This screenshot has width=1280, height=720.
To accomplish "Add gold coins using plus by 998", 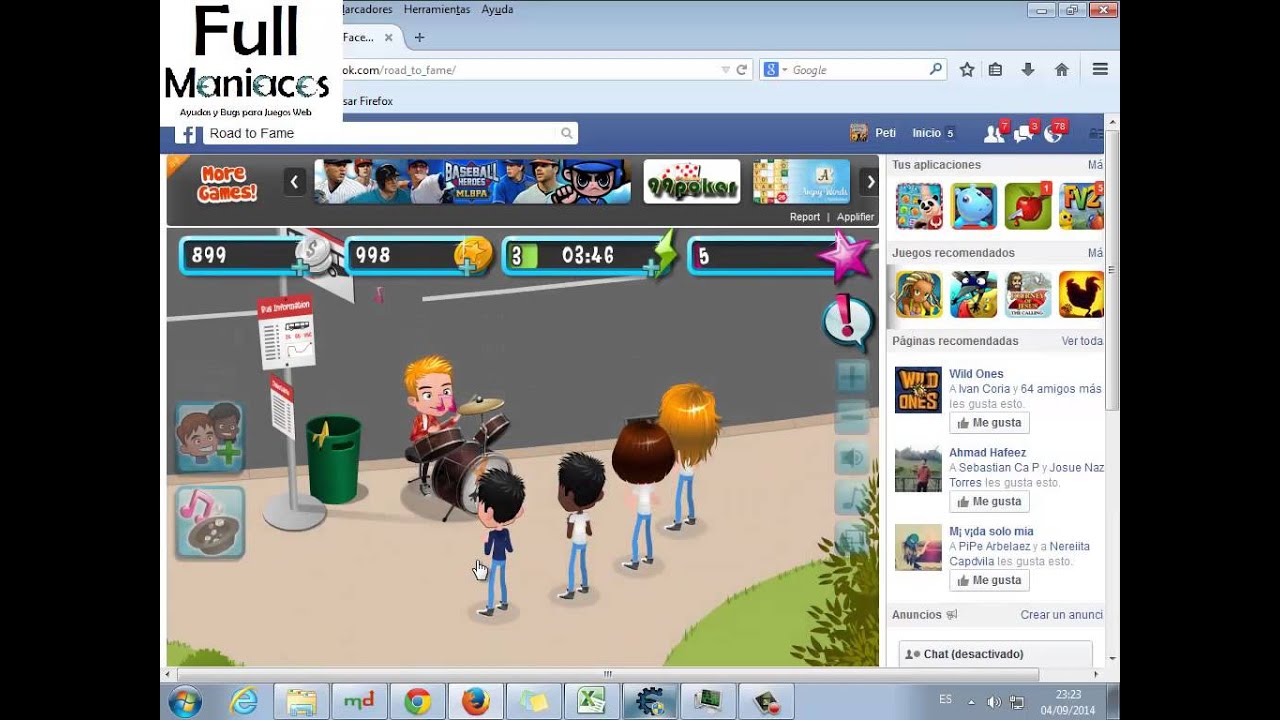I will 465,266.
